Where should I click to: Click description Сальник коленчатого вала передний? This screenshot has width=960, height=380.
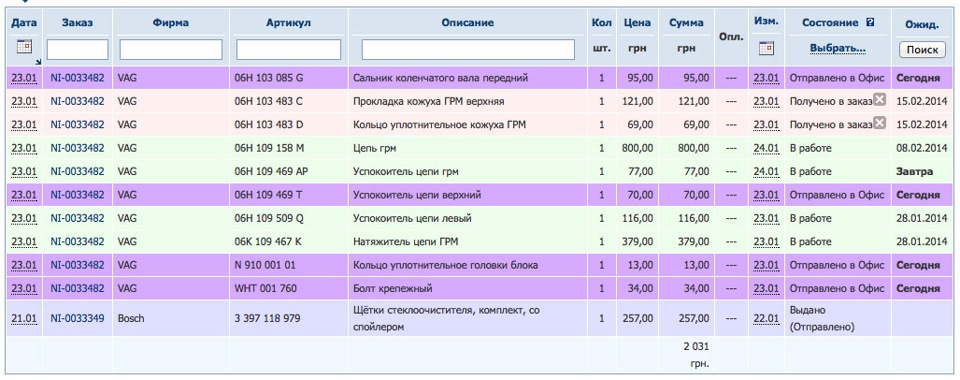(441, 78)
